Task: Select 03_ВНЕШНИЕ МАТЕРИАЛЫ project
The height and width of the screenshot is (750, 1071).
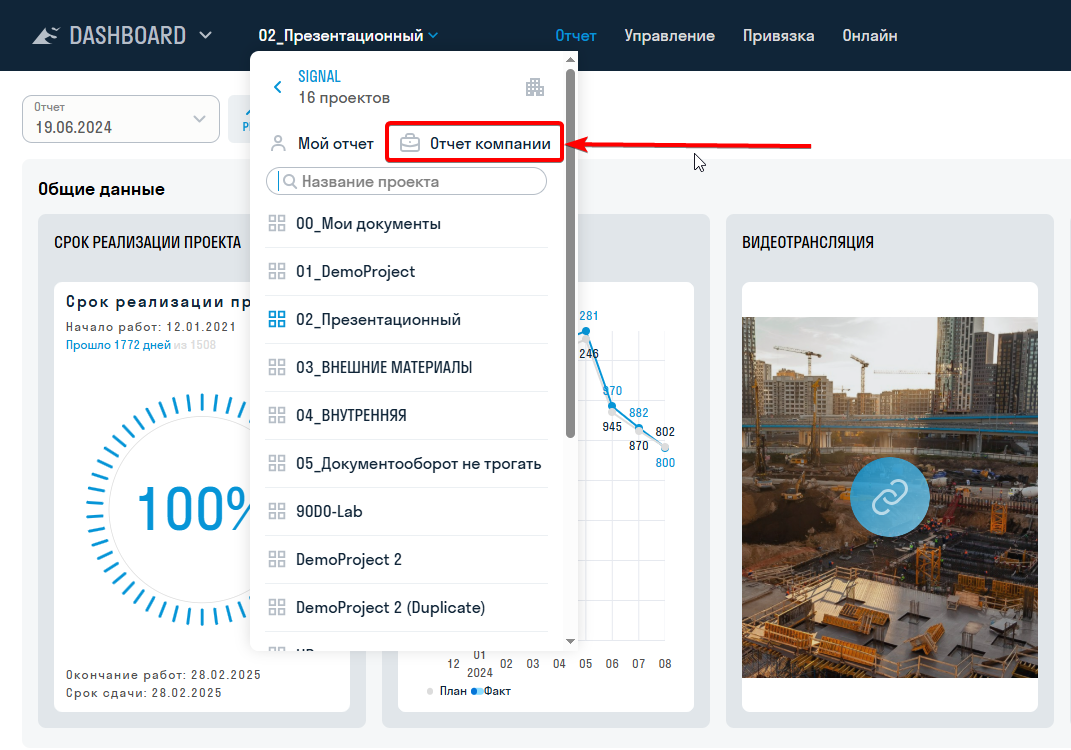Action: (x=384, y=368)
